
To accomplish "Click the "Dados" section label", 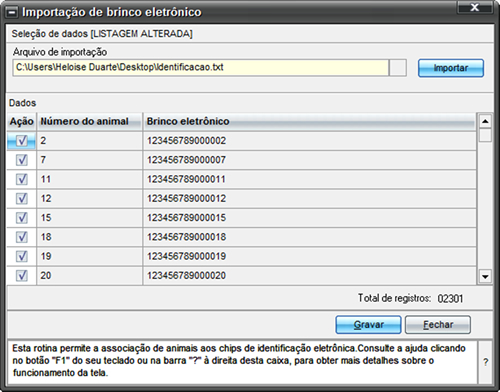I will pyautogui.click(x=22, y=103).
